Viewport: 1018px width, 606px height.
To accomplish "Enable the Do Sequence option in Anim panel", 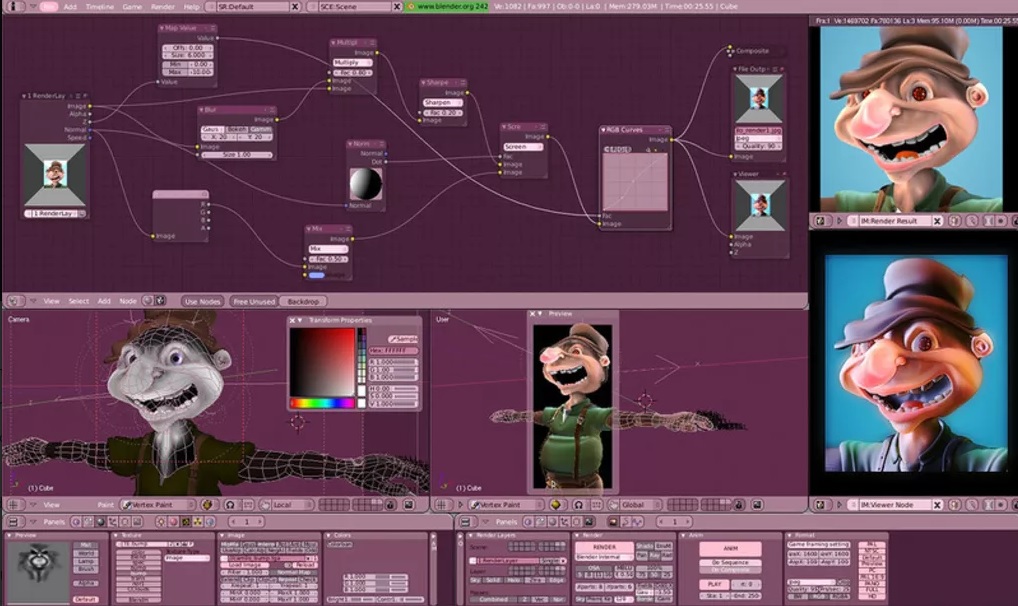I will click(730, 564).
